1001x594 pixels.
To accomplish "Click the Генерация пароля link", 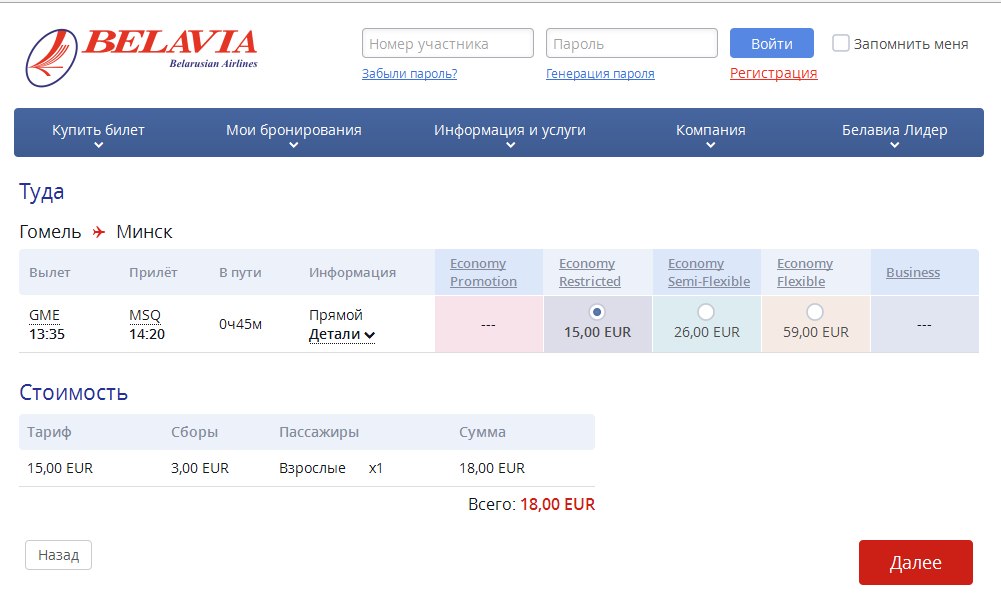I will tap(600, 73).
